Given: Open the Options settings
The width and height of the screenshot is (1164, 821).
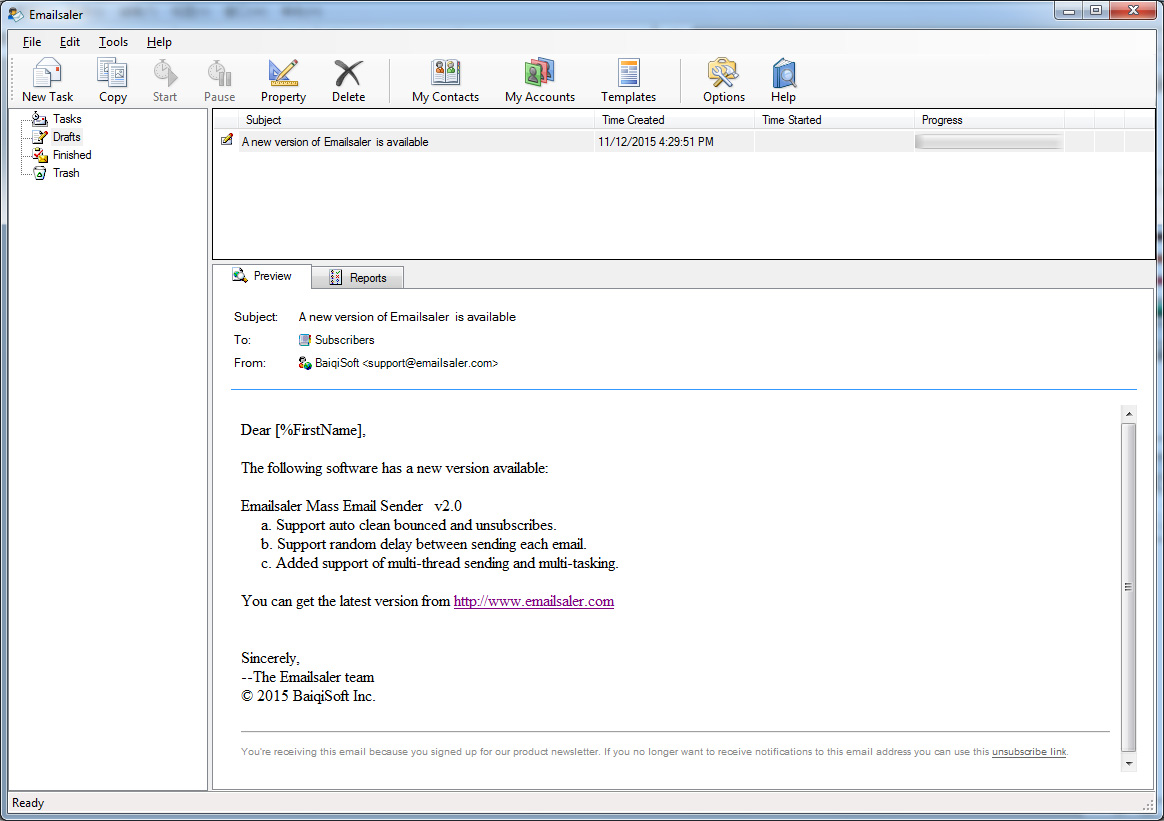Looking at the screenshot, I should pyautogui.click(x=723, y=80).
